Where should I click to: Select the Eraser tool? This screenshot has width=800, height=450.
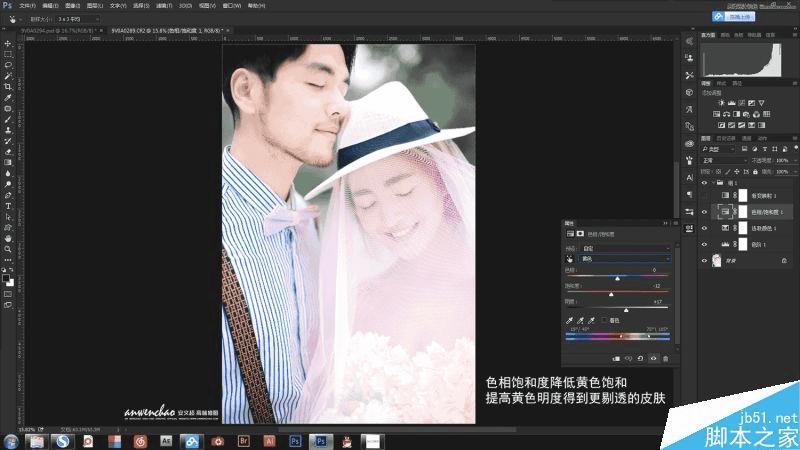8,151
